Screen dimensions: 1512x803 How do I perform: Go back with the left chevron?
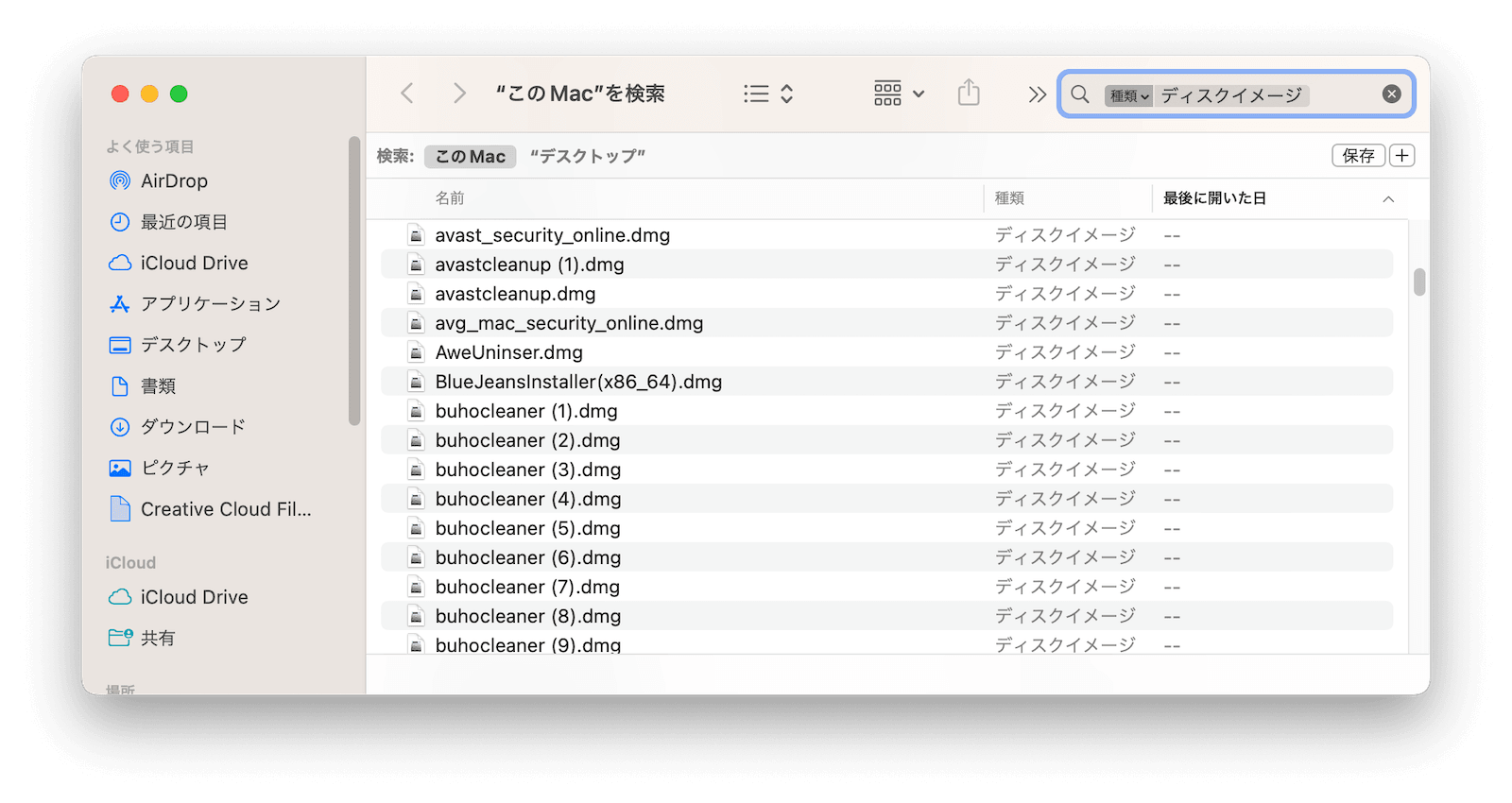point(407,94)
